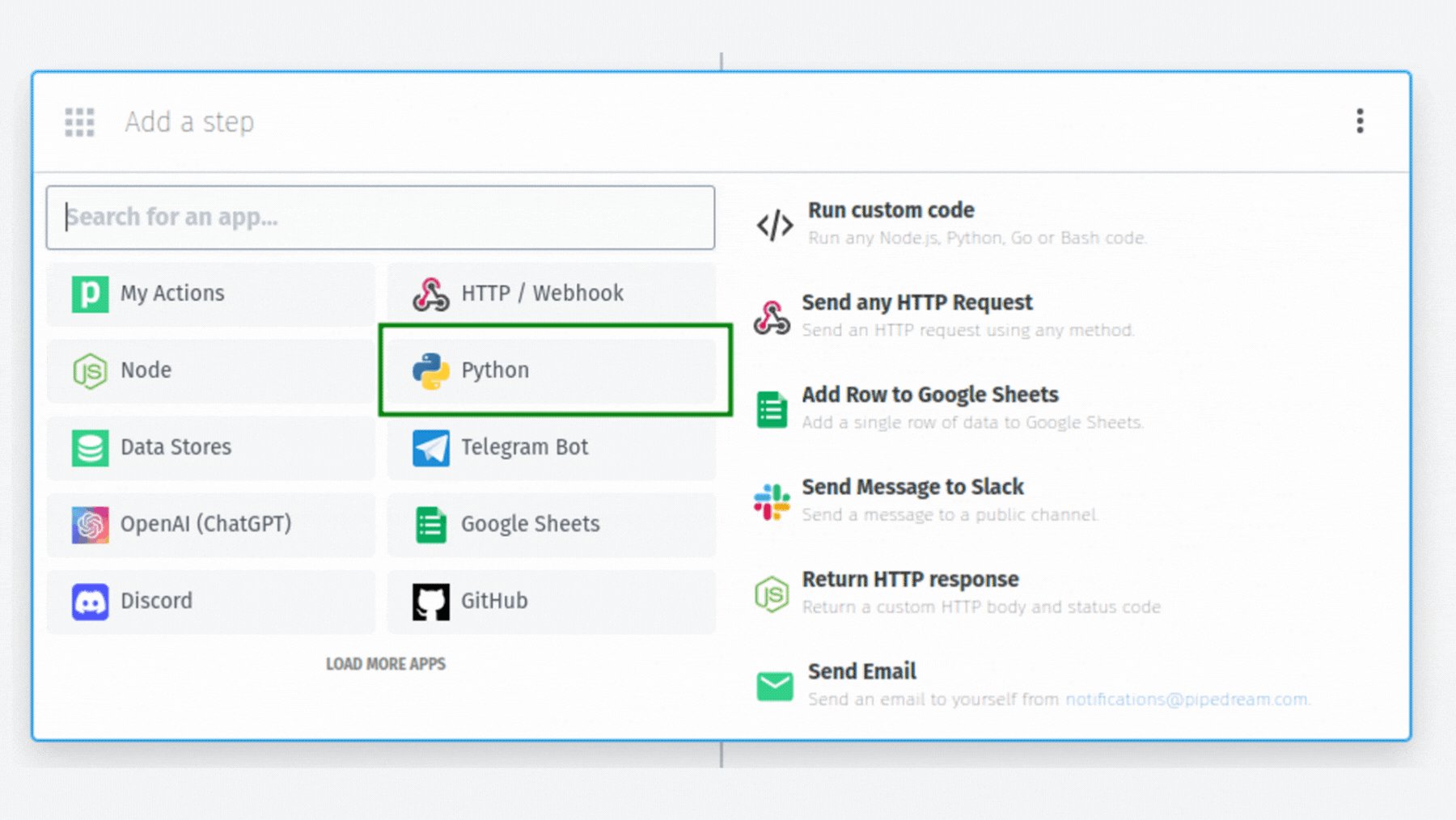Choose the Node app tile
This screenshot has width=1456, height=820.
click(x=211, y=370)
